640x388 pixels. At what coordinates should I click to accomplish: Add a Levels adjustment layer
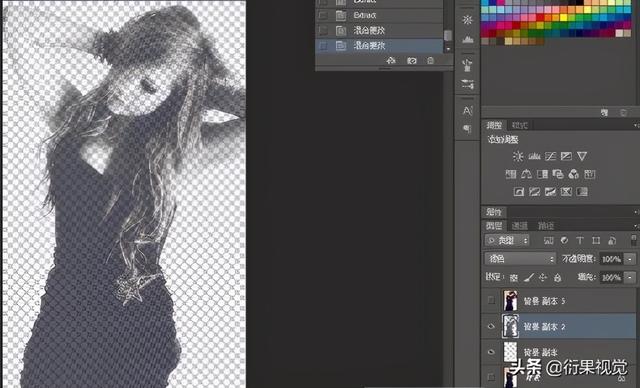pos(534,156)
